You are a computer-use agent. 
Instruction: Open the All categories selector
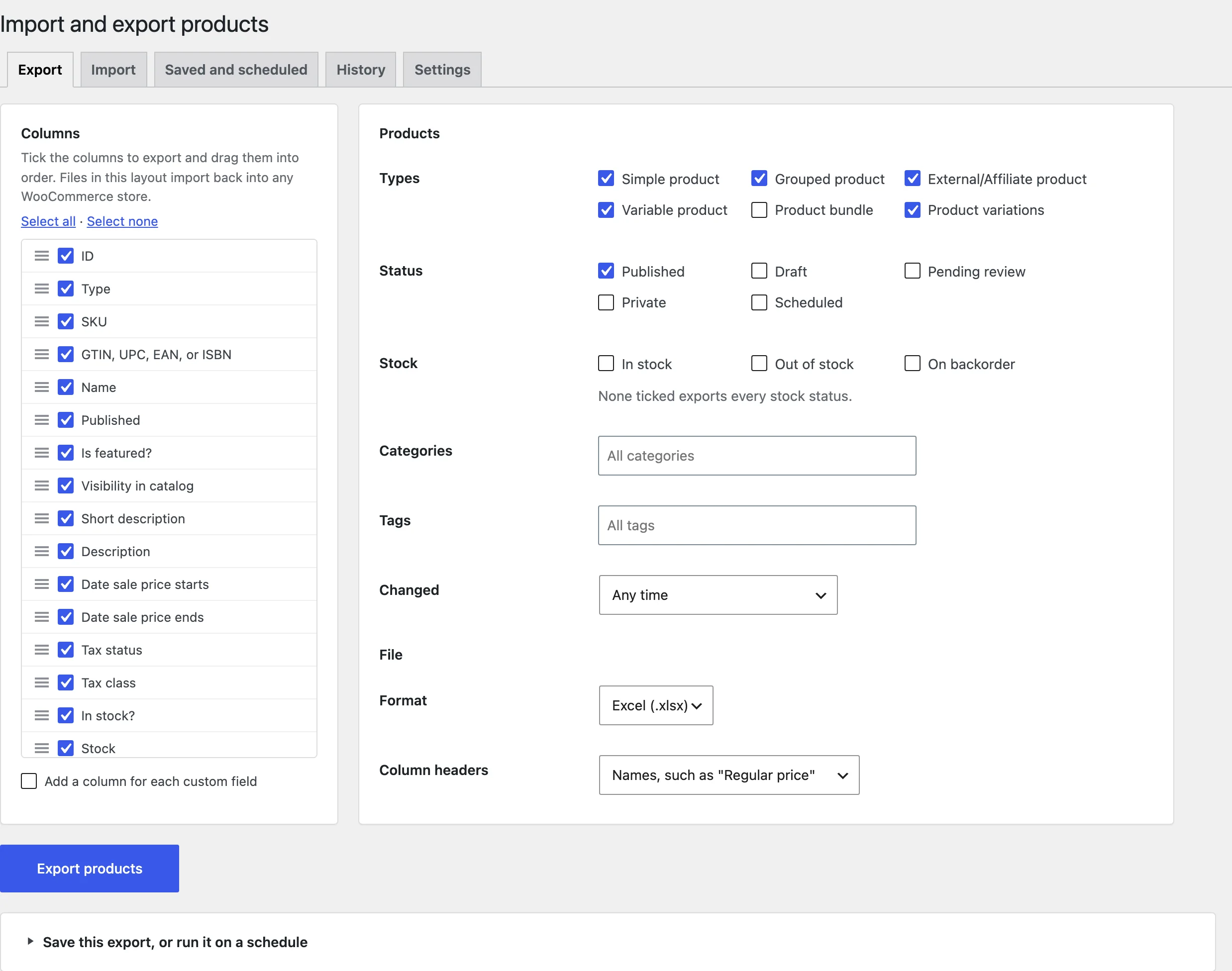757,456
